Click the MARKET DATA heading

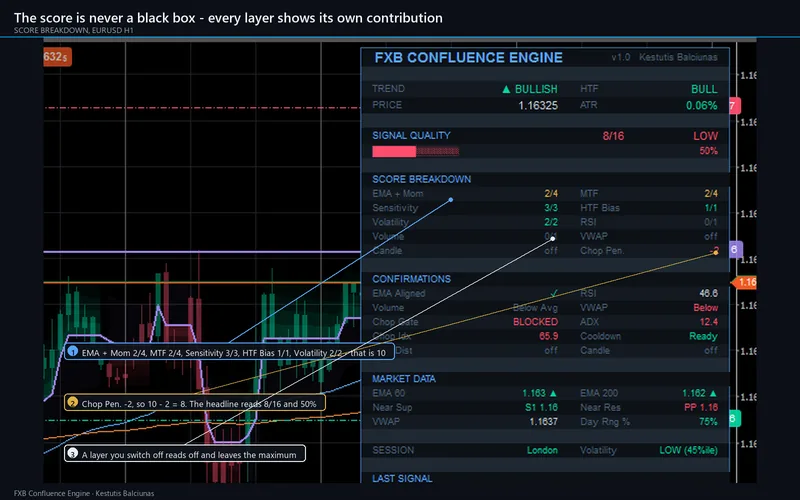click(x=404, y=379)
